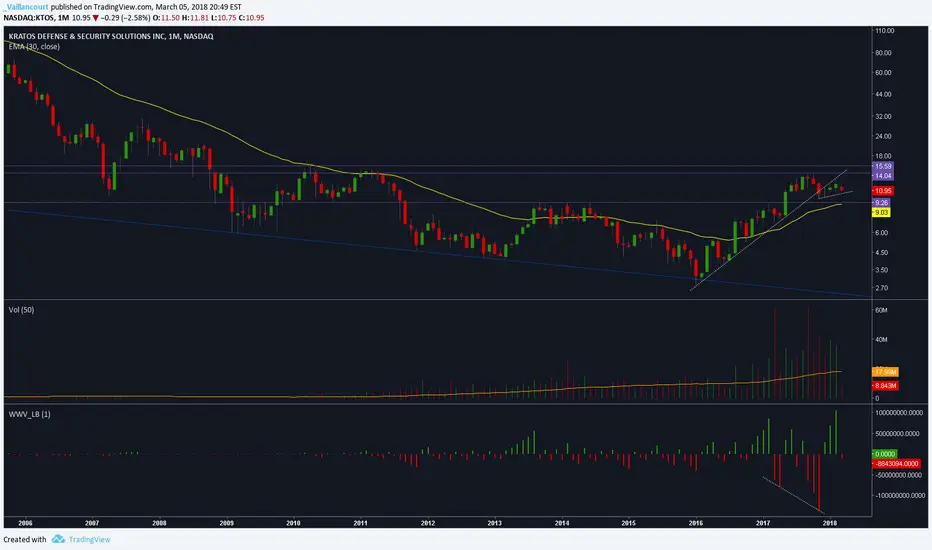Click the 2.70 price axis tick

coord(881,288)
